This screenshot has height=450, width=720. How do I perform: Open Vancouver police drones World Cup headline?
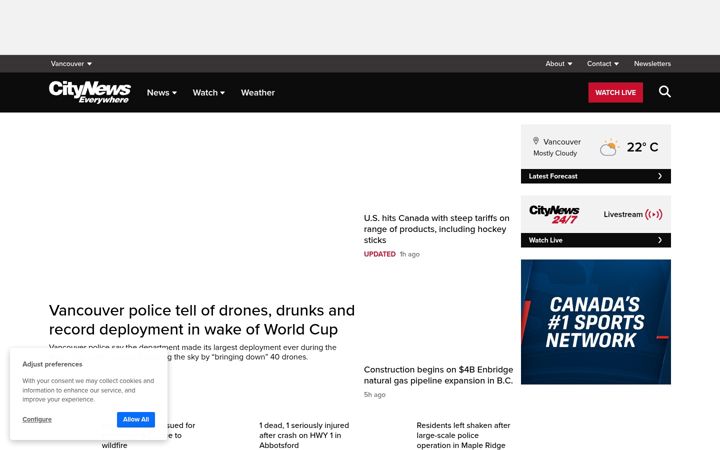click(x=202, y=320)
